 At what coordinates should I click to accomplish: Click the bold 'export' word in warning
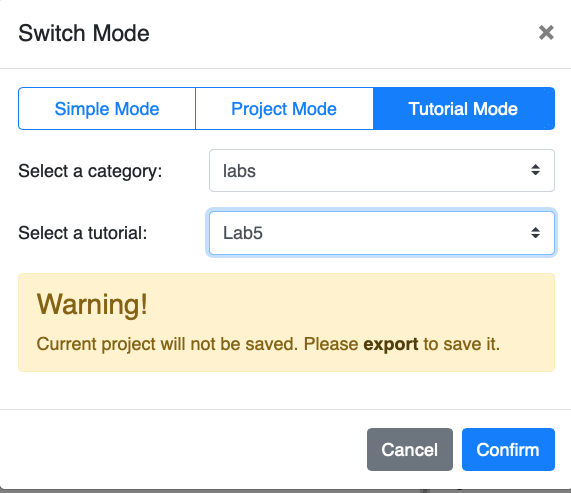tap(390, 344)
